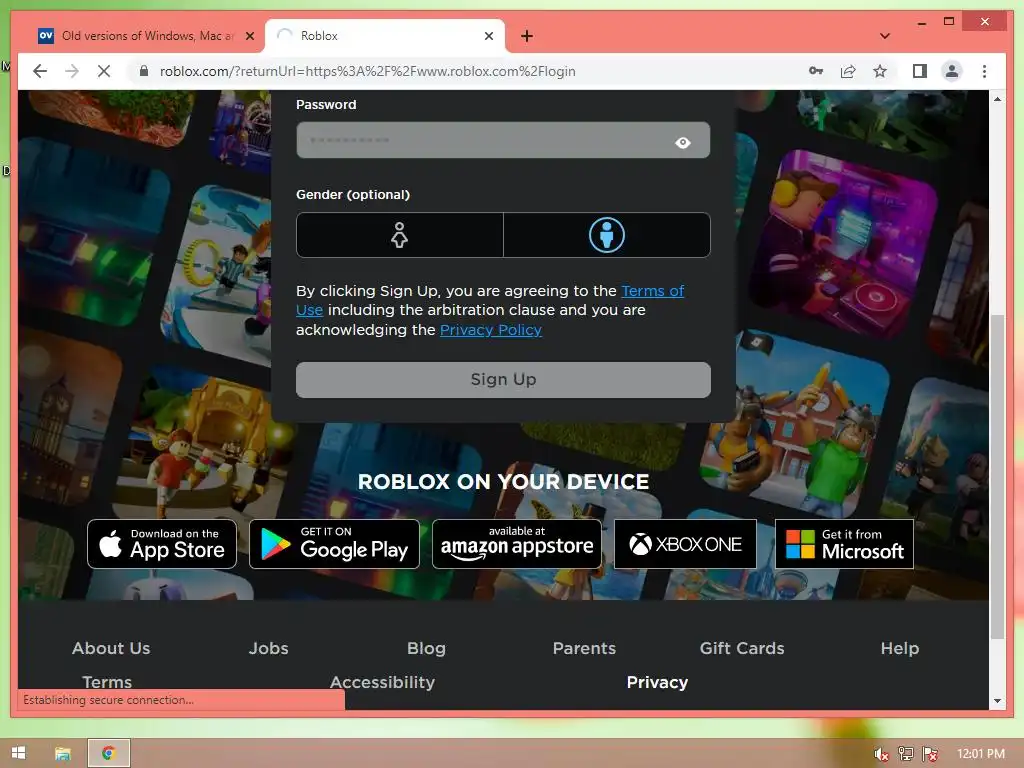Open the Xbox One badge
Screen dimensions: 1024x768
tap(685, 544)
